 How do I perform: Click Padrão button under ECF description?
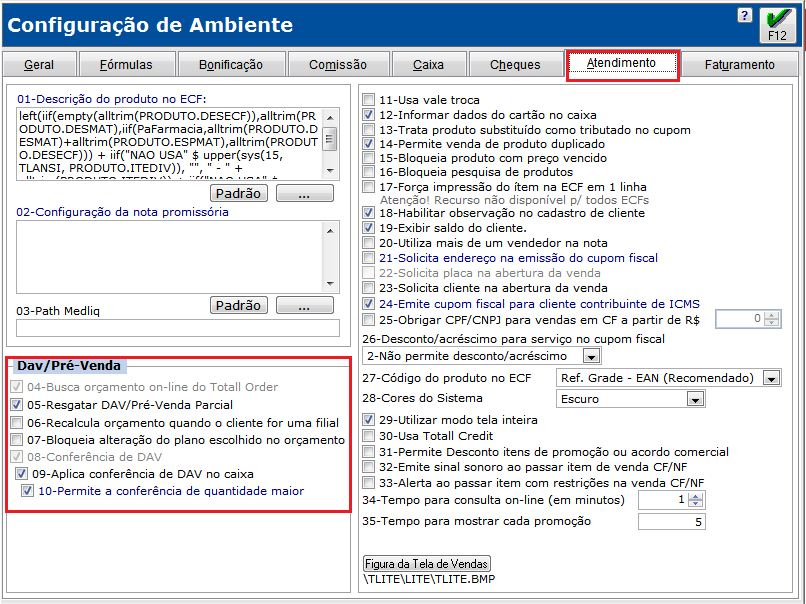pyautogui.click(x=237, y=192)
